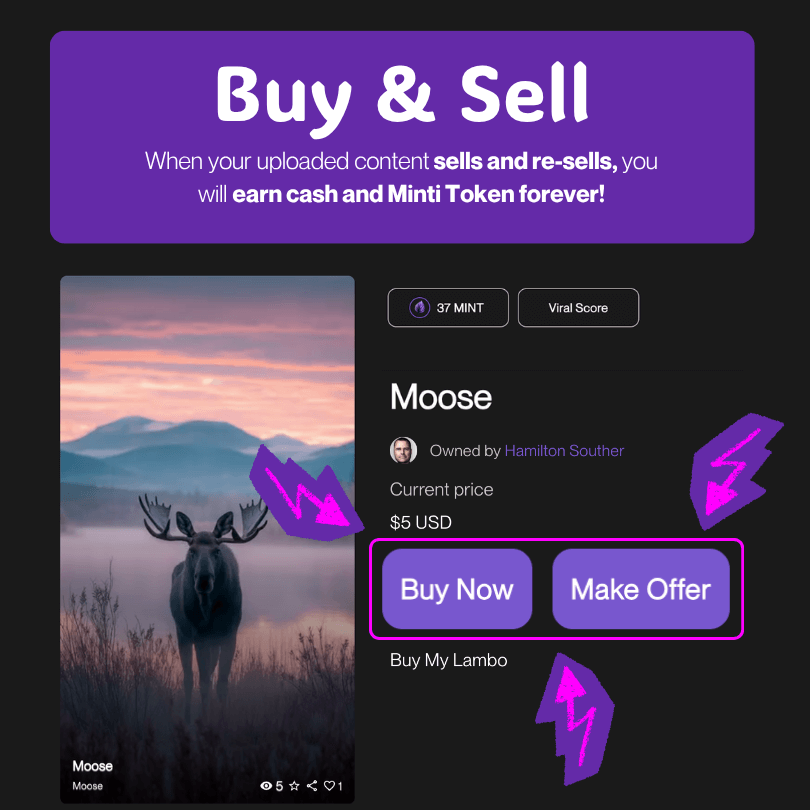The width and height of the screenshot is (810, 810).
Task: Click the owner's avatar photo
Action: click(x=403, y=450)
